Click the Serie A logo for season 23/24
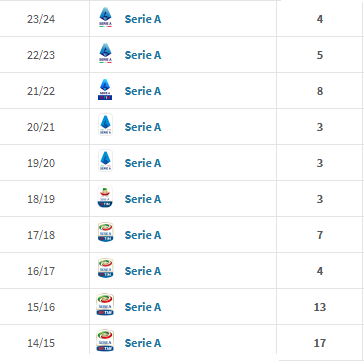This screenshot has height=361, width=364. [x=105, y=17]
